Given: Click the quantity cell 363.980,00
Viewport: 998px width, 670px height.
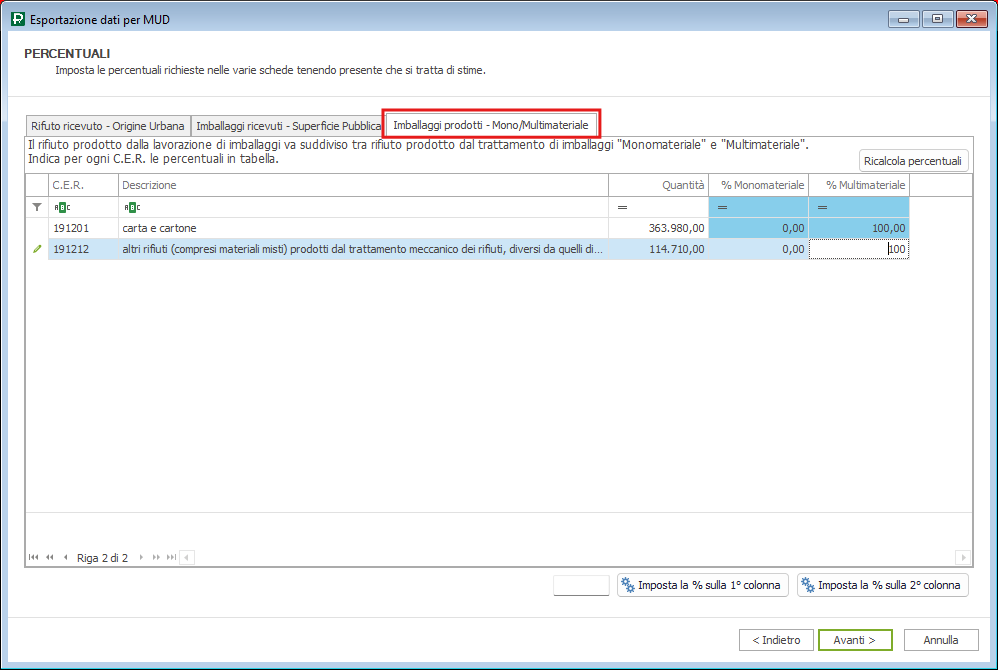Looking at the screenshot, I should pyautogui.click(x=658, y=228).
